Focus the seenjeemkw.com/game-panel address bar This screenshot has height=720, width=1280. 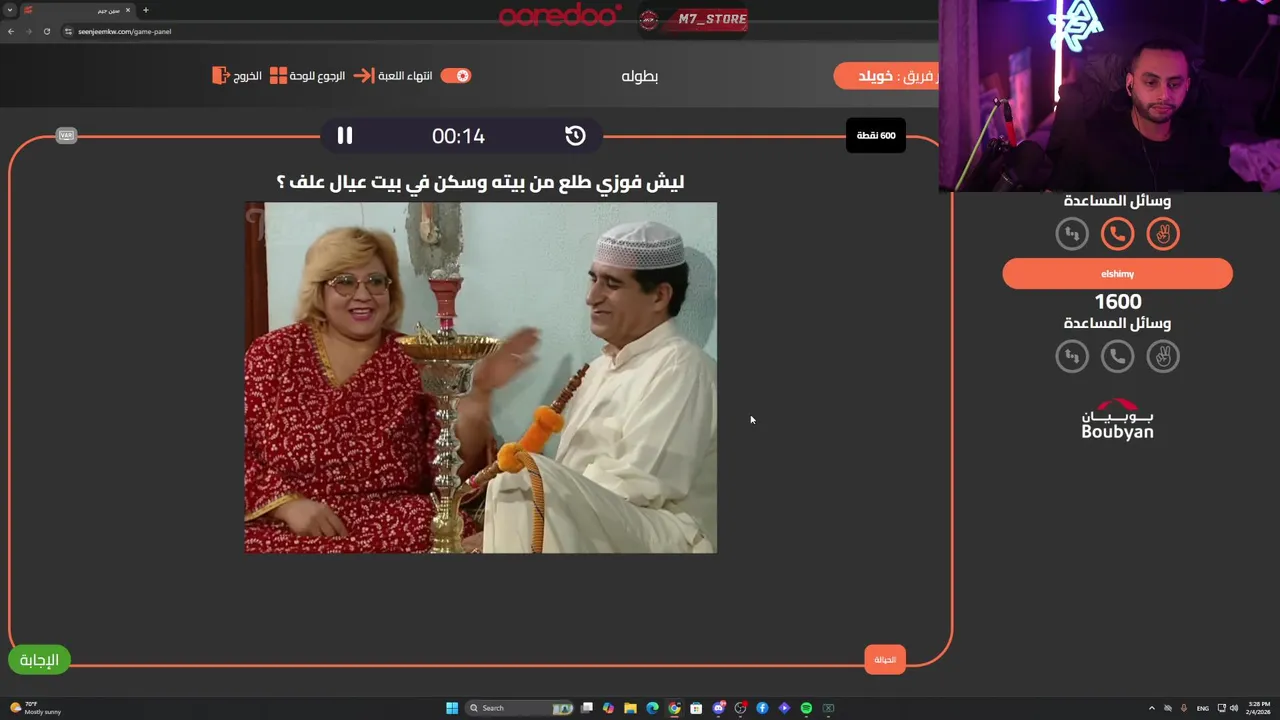pos(124,31)
